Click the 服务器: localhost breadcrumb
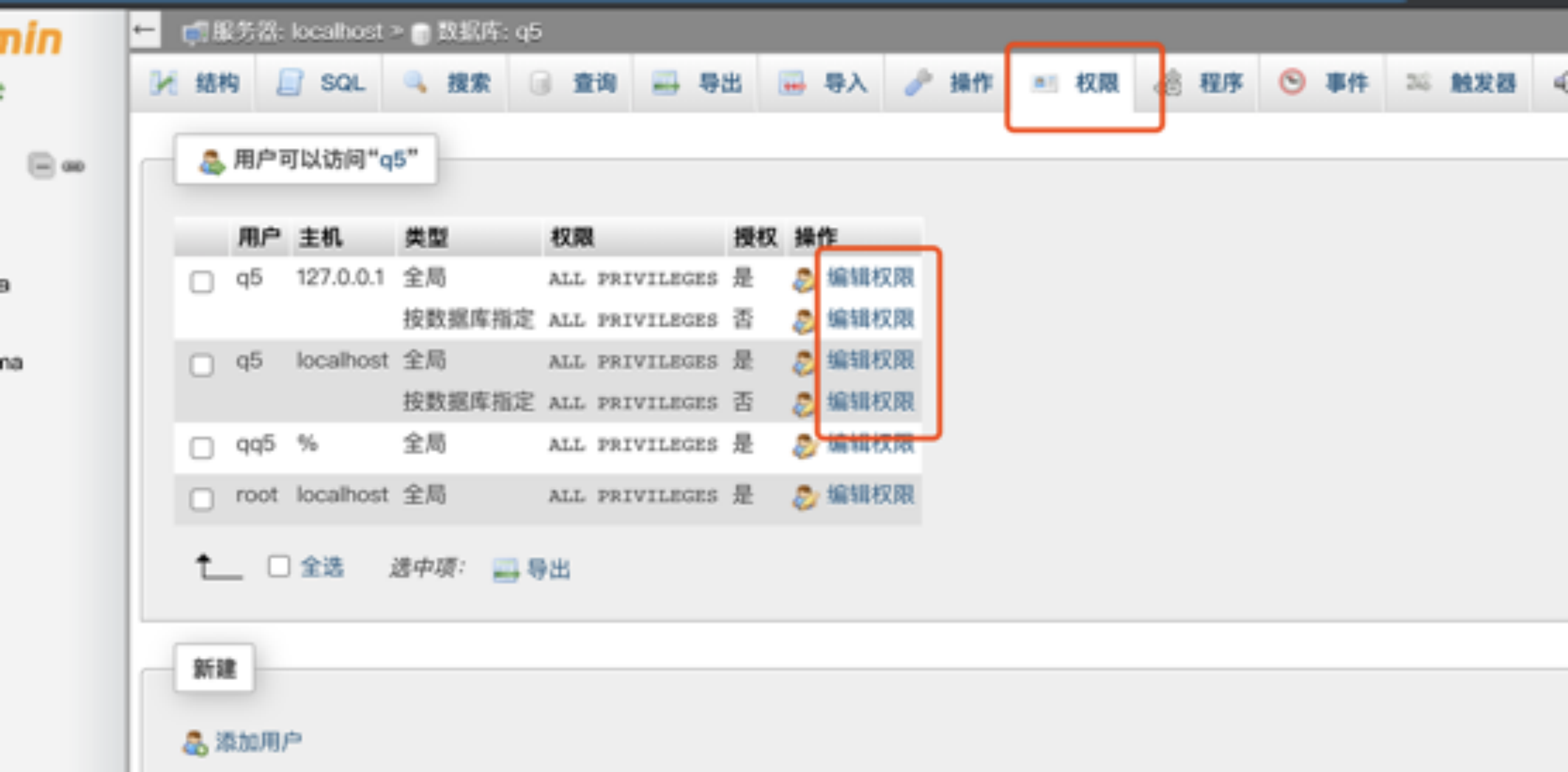Viewport: 1568px width, 772px height. coord(298,31)
